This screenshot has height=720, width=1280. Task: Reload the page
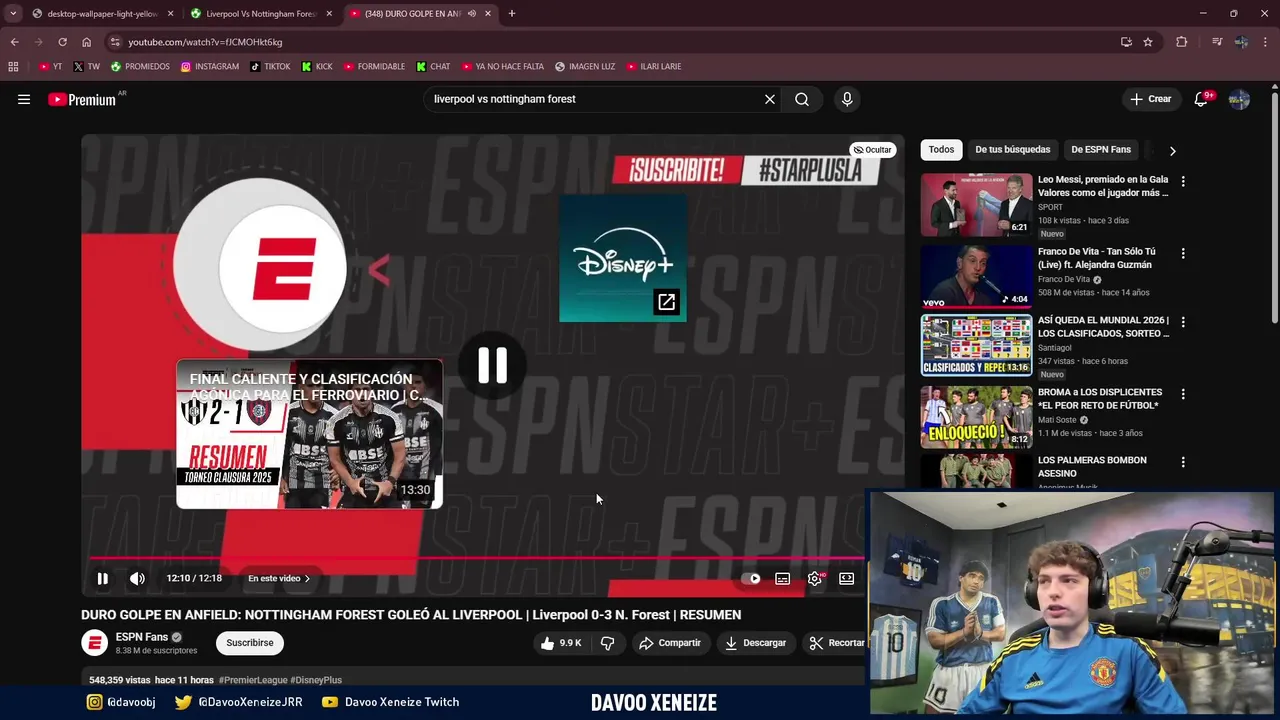click(62, 42)
